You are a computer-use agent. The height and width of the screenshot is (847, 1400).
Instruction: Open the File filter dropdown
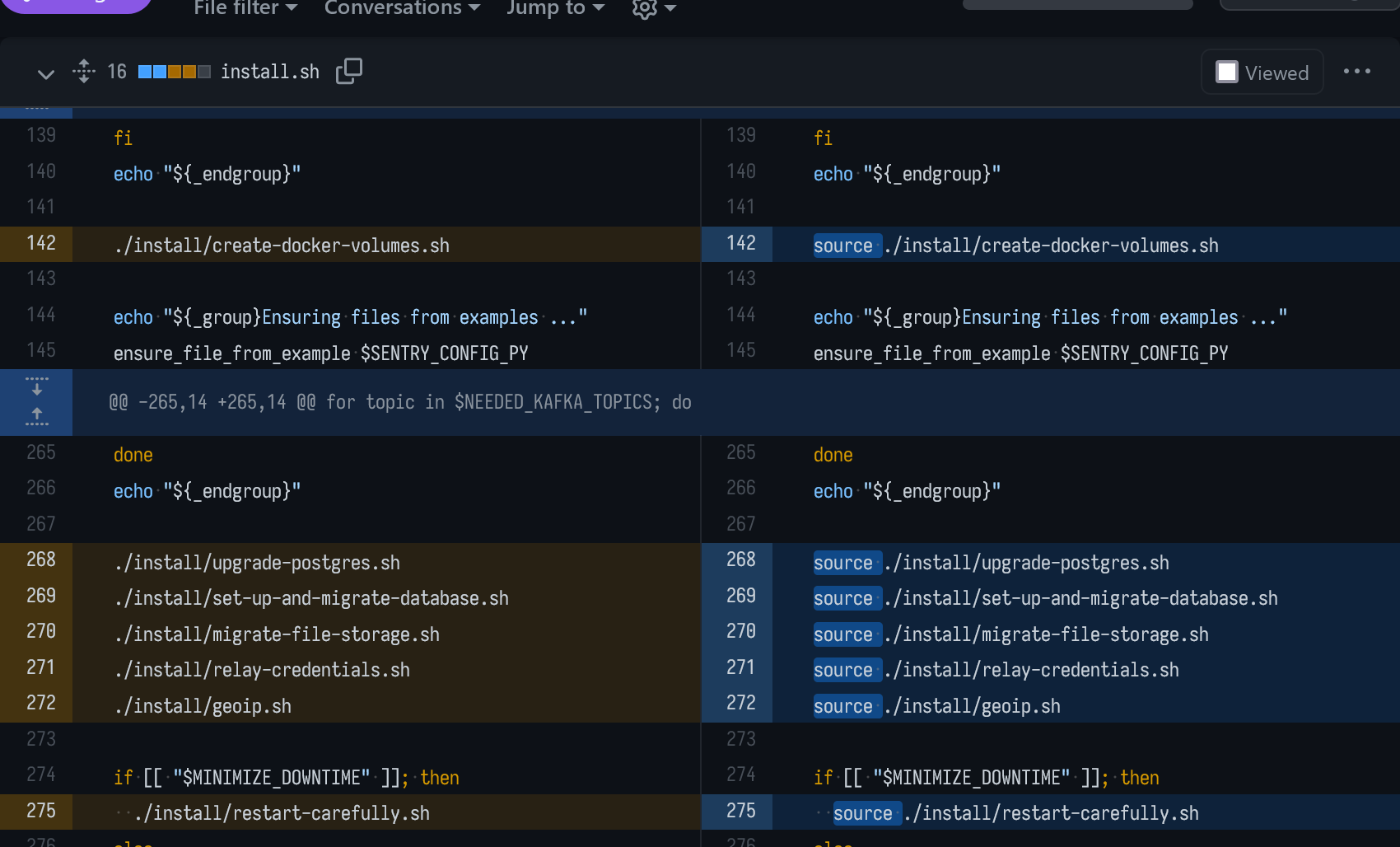(245, 8)
